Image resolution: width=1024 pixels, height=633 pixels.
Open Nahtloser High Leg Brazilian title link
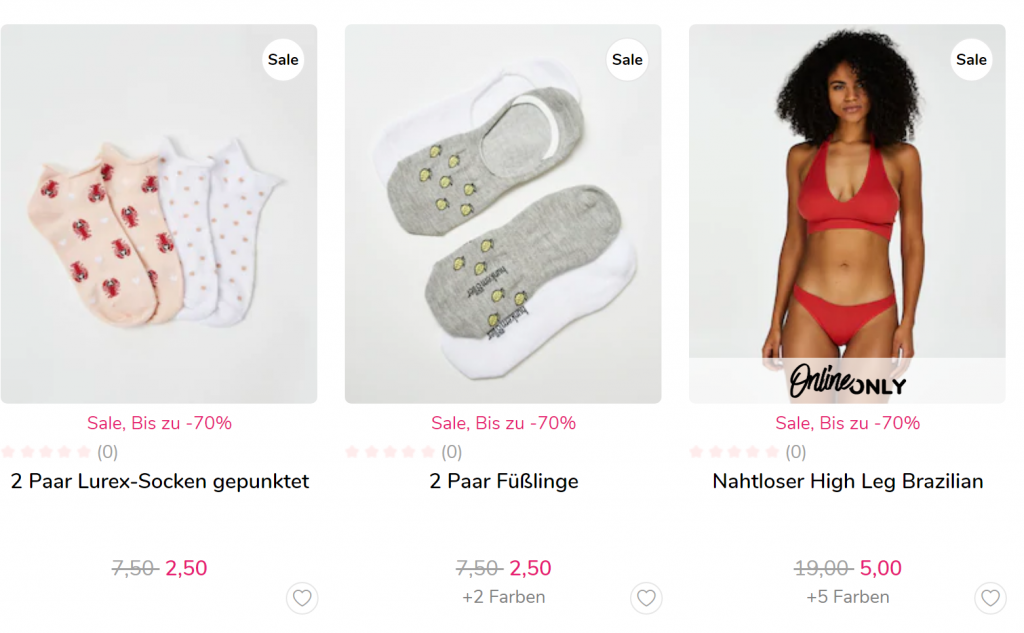847,481
